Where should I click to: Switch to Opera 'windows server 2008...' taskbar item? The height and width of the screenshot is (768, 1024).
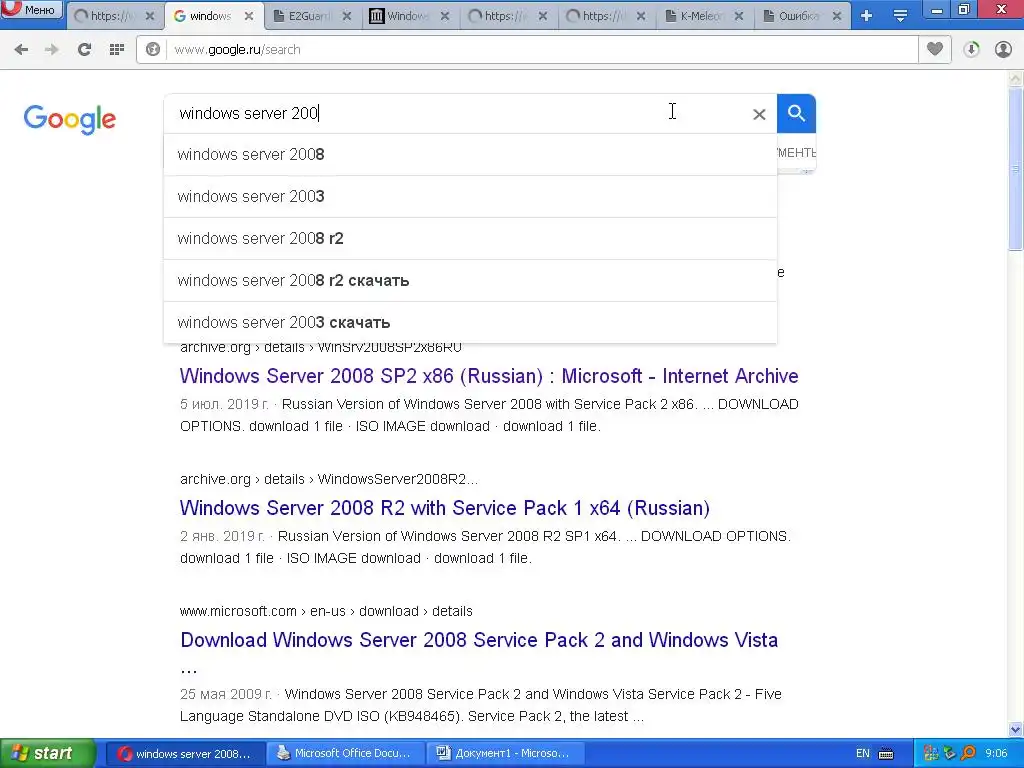185,754
